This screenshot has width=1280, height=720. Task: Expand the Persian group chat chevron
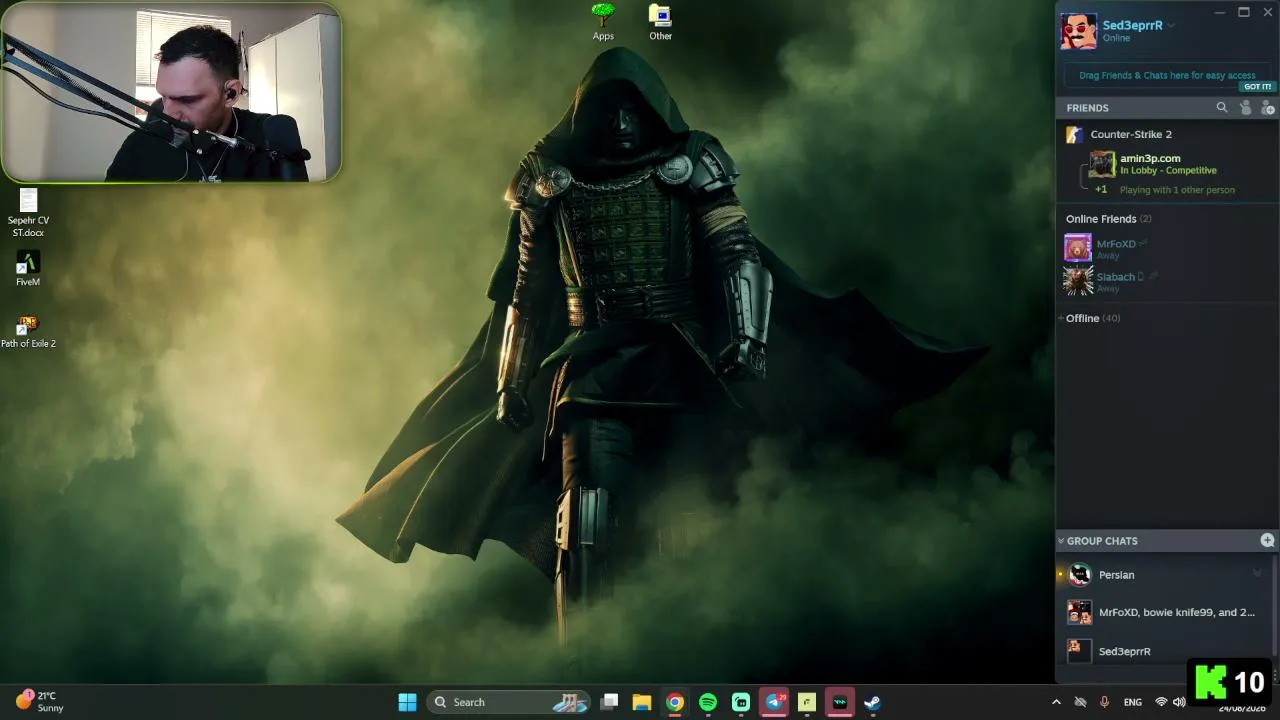[1257, 574]
